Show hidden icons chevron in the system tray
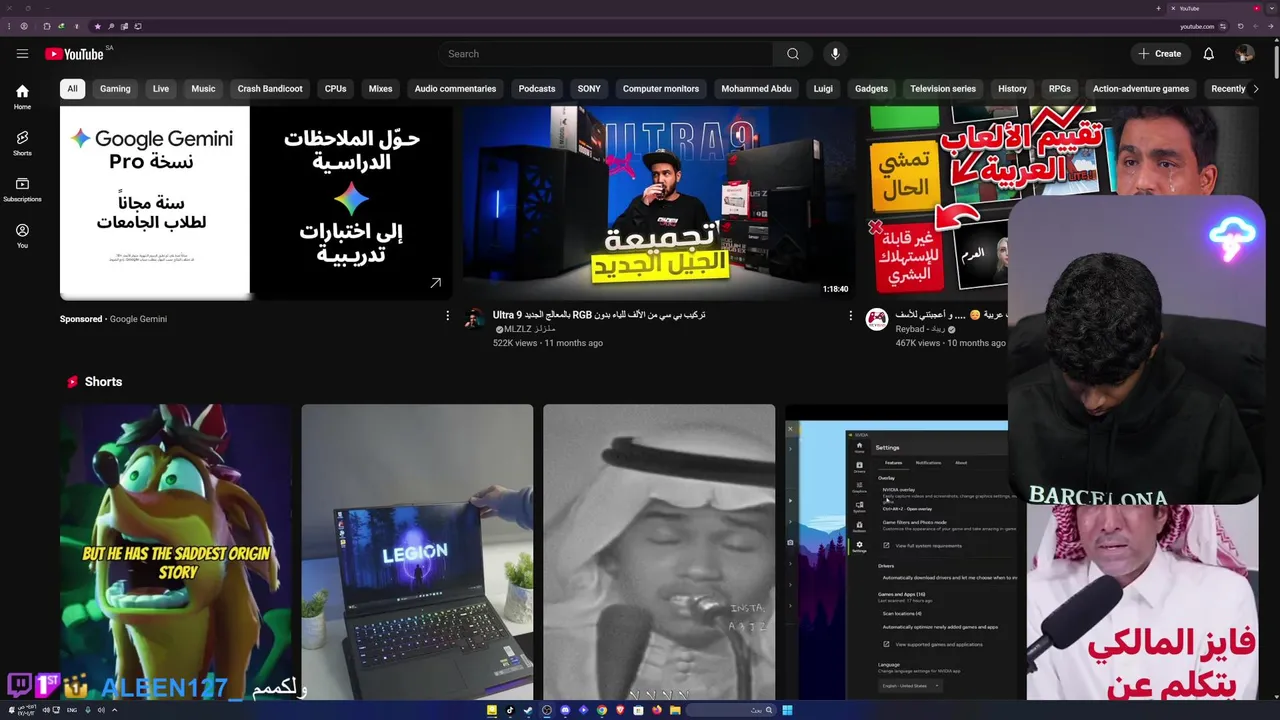 click(114, 710)
